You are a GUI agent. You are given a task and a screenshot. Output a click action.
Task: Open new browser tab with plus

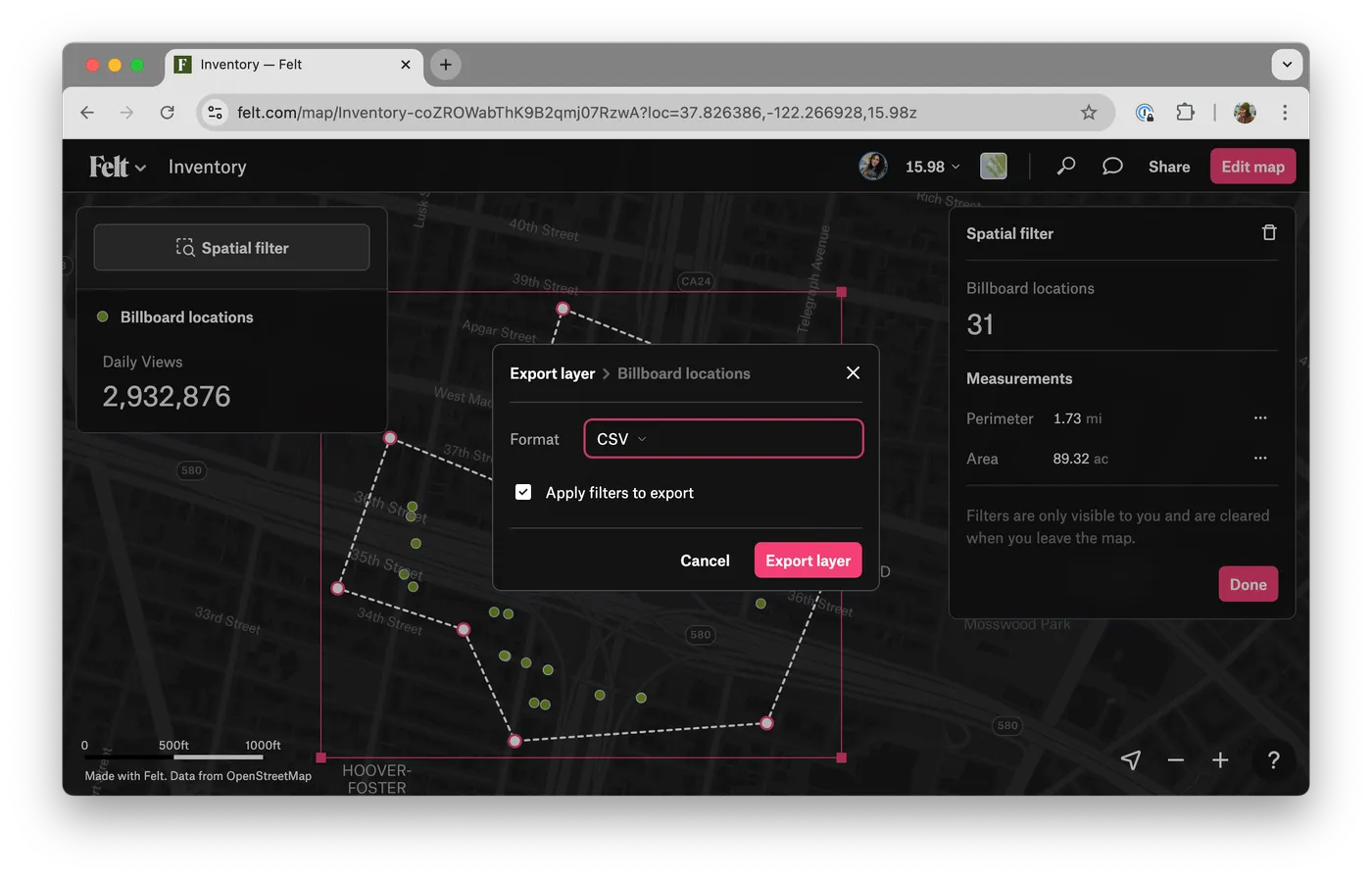446,65
